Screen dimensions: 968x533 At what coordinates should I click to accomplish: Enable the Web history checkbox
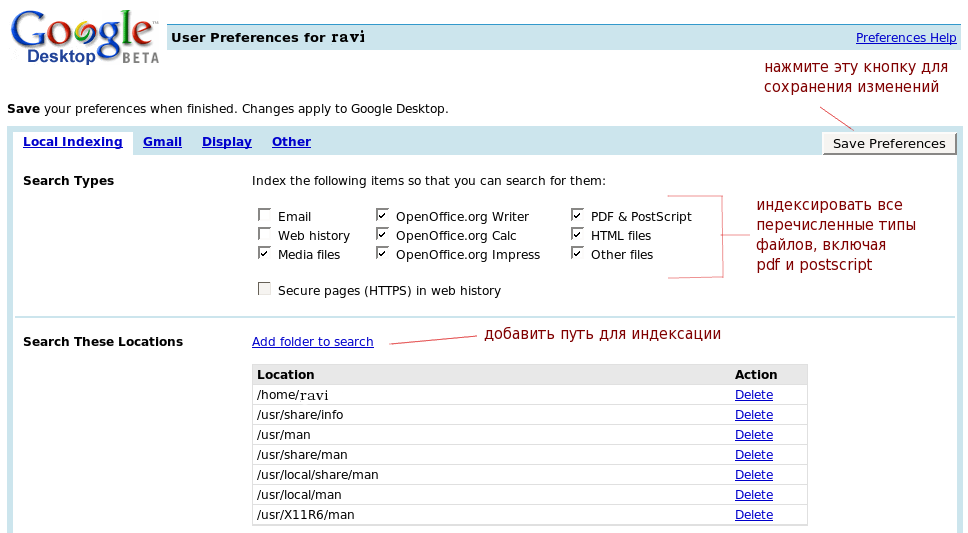pyautogui.click(x=264, y=234)
